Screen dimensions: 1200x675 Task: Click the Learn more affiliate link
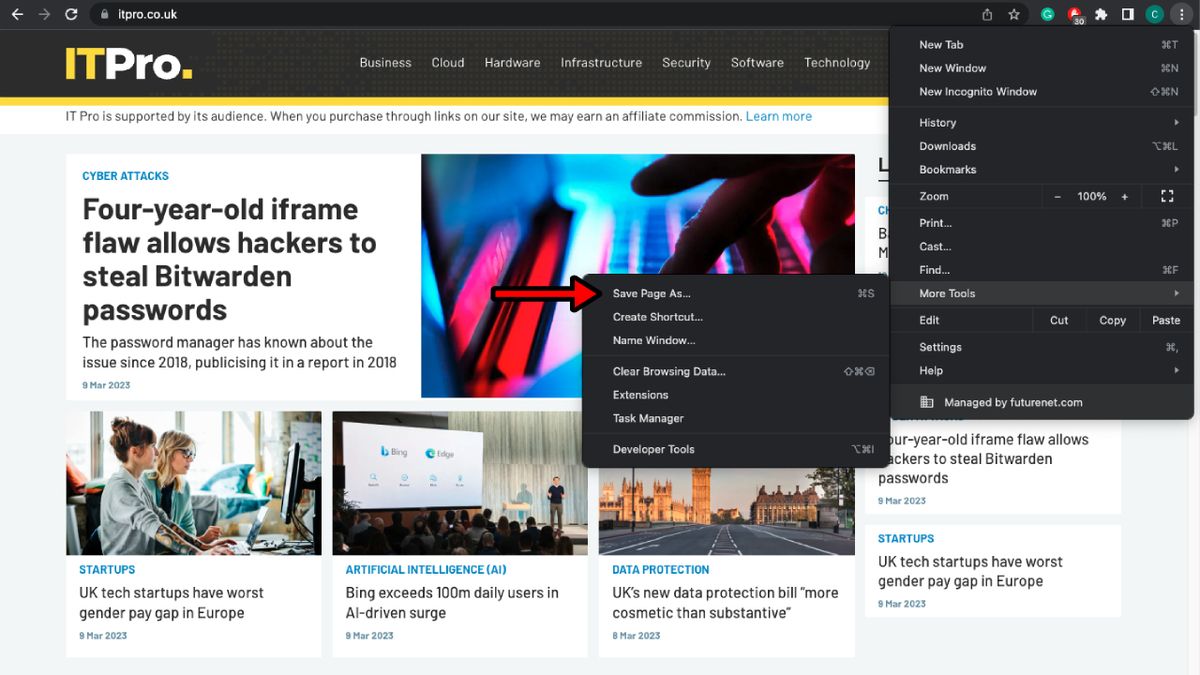coord(779,116)
